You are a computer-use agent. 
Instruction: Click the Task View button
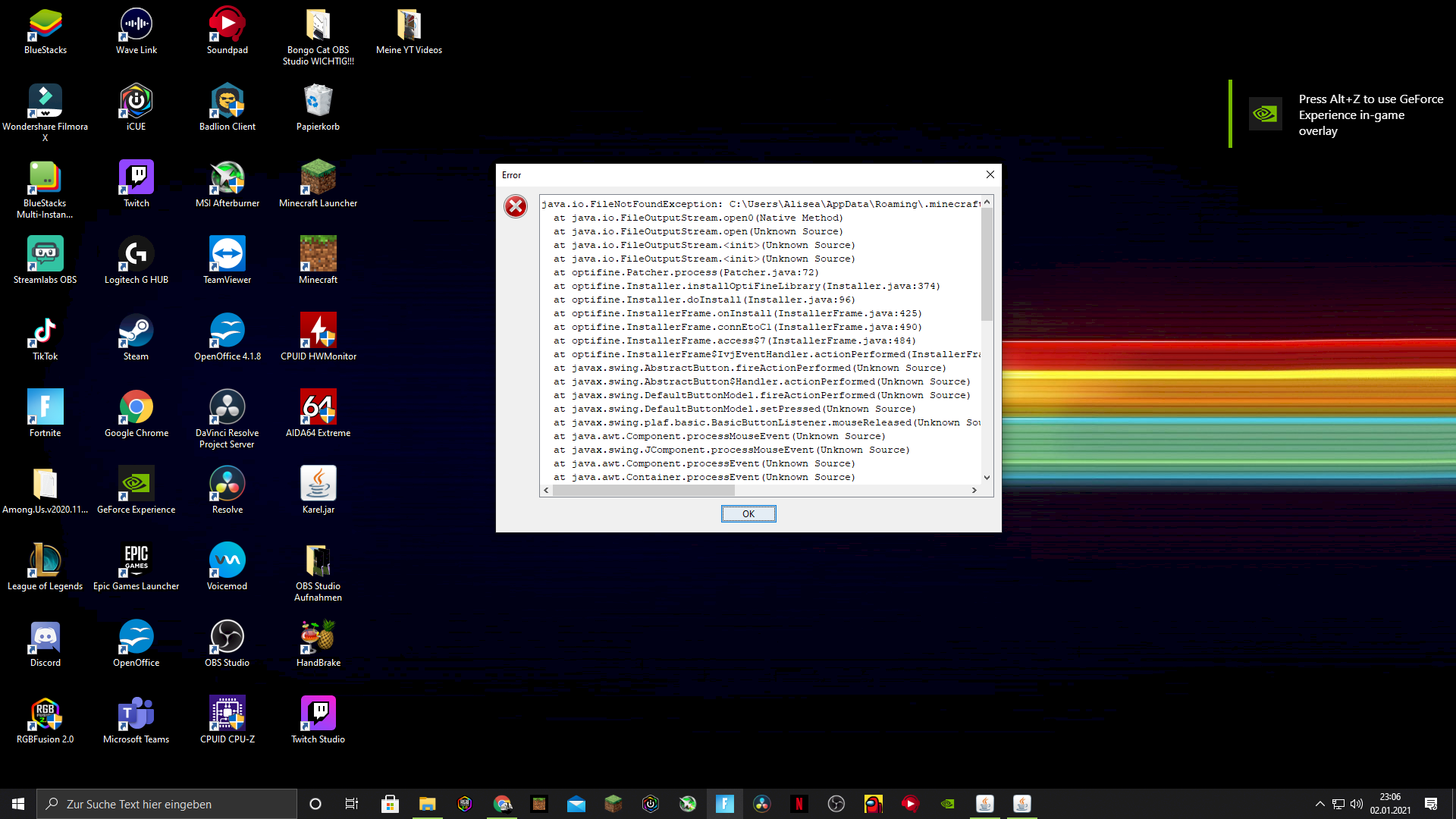352,804
